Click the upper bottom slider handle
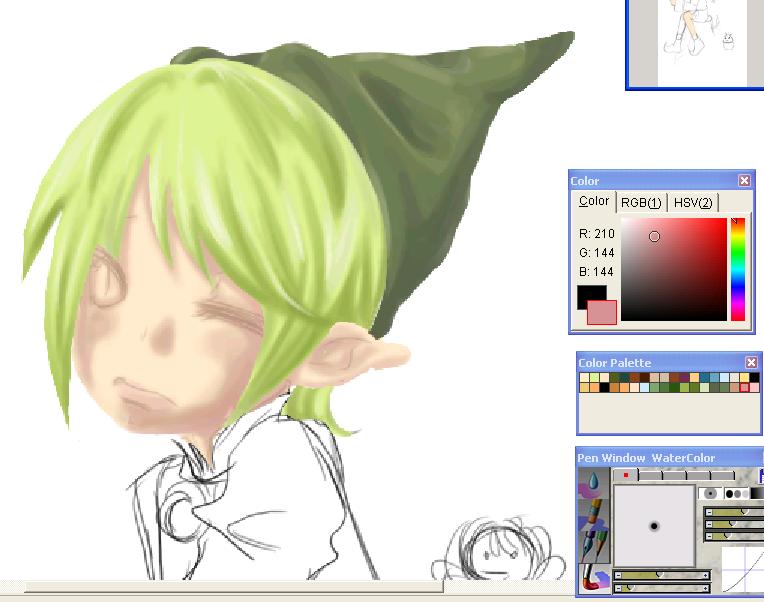 coord(660,575)
